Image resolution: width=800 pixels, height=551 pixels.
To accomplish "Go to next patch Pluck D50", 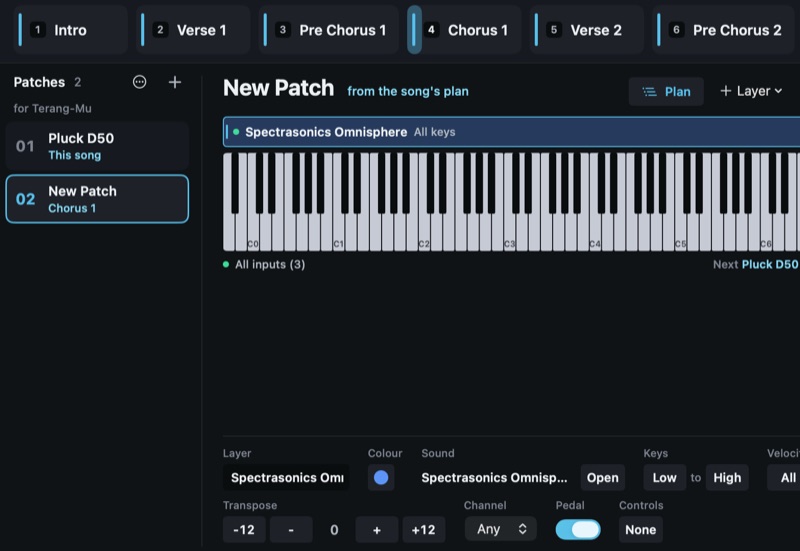I will [x=755, y=264].
